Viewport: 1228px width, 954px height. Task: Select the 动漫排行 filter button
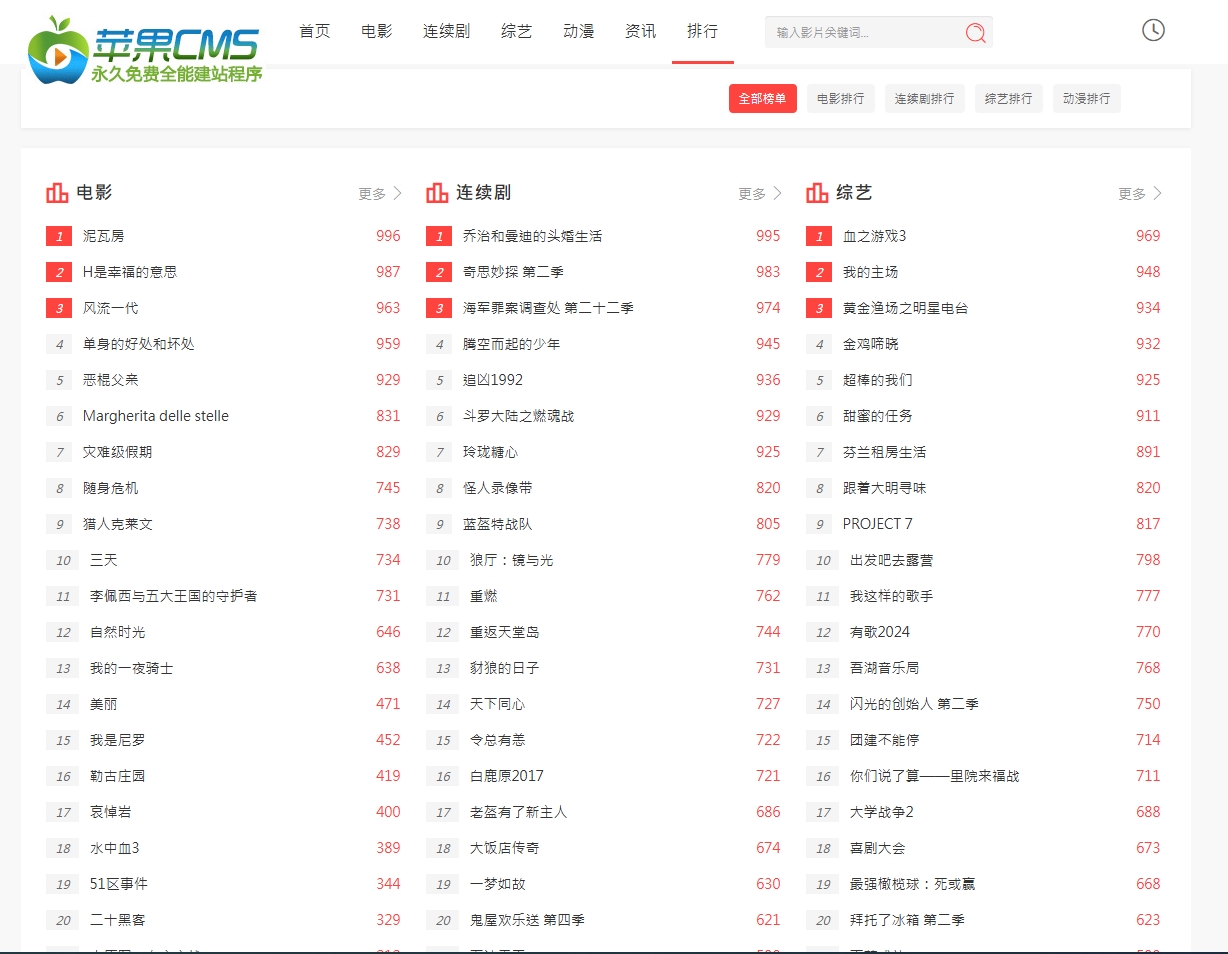(x=1087, y=99)
